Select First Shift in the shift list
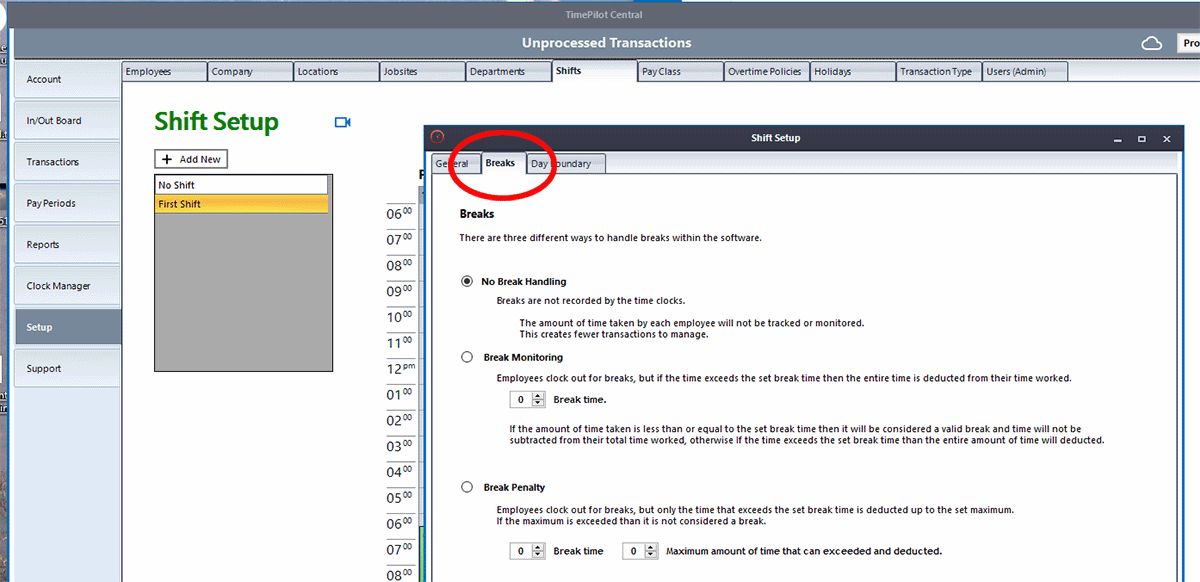 pyautogui.click(x=240, y=203)
